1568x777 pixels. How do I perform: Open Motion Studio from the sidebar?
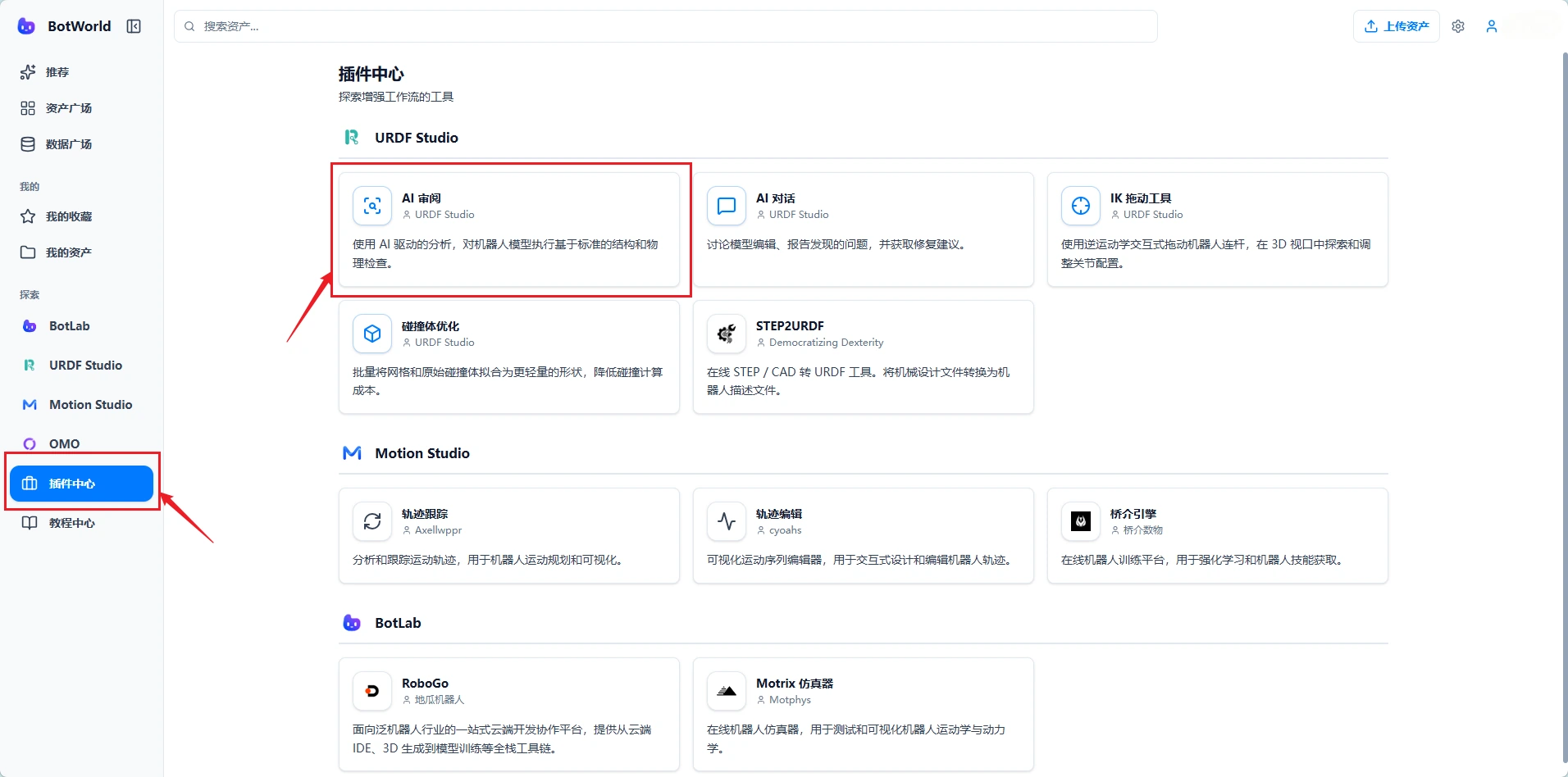(82, 405)
